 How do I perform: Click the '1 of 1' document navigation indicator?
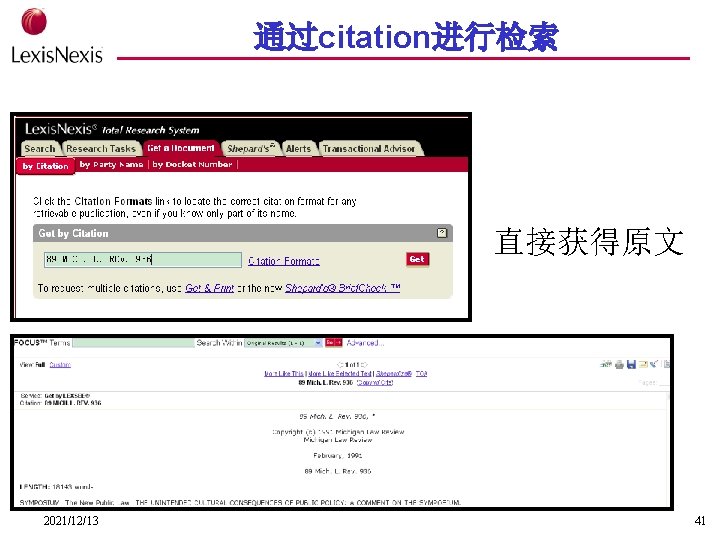tap(352, 365)
